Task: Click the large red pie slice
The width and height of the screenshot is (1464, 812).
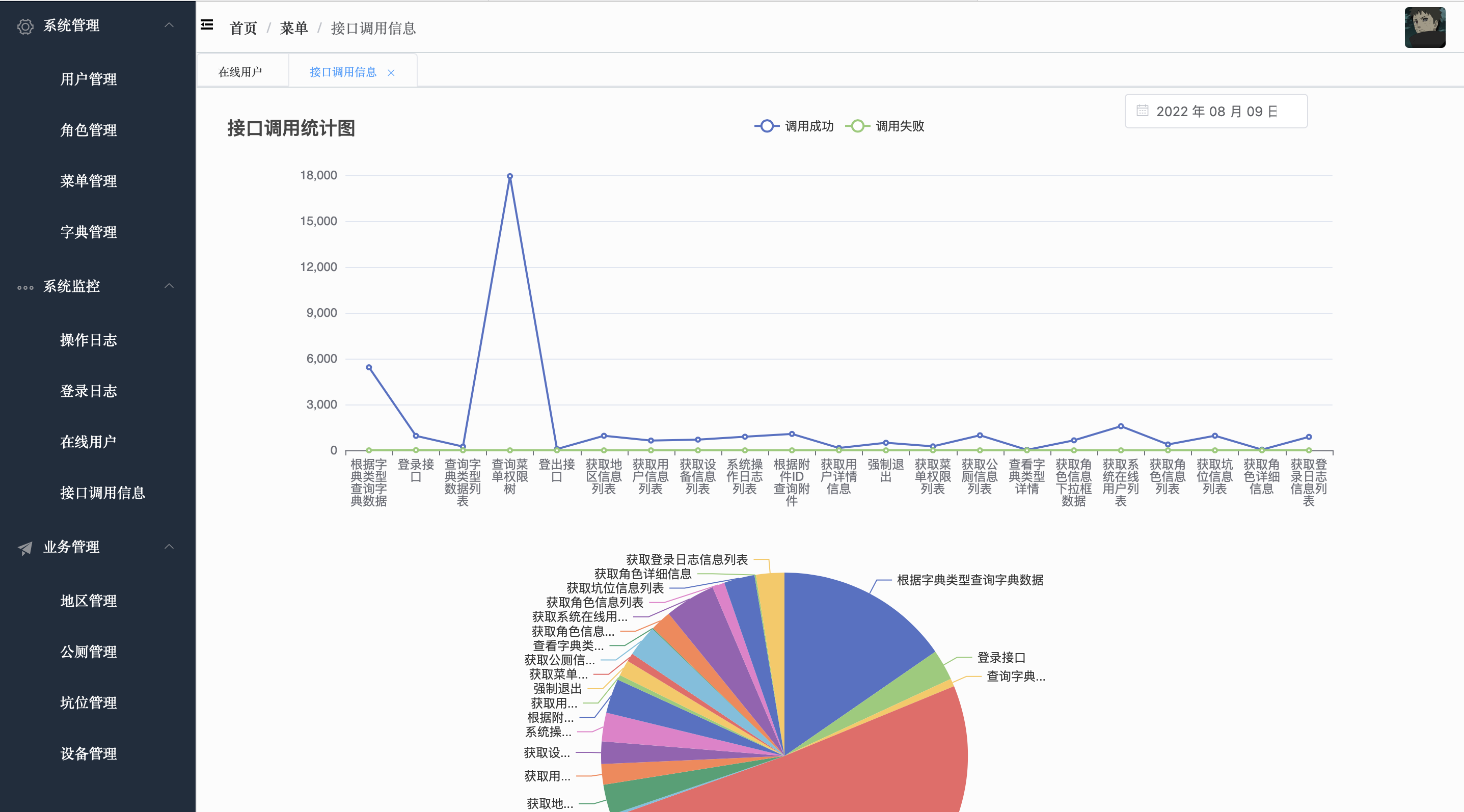Action: tap(853, 767)
